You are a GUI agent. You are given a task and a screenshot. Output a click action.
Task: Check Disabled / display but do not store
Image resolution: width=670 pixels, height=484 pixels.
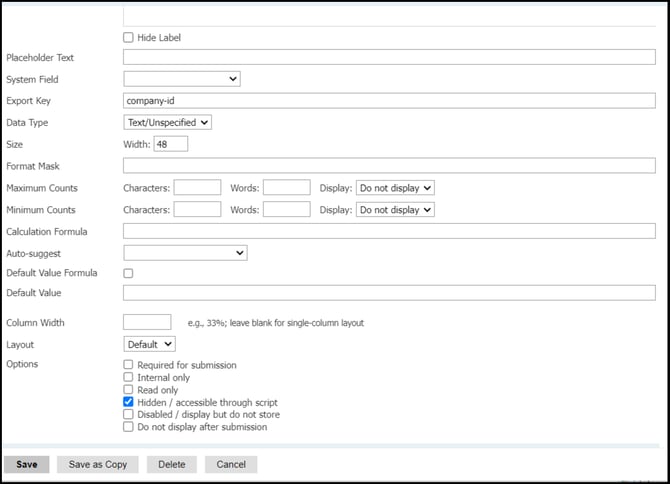128,414
